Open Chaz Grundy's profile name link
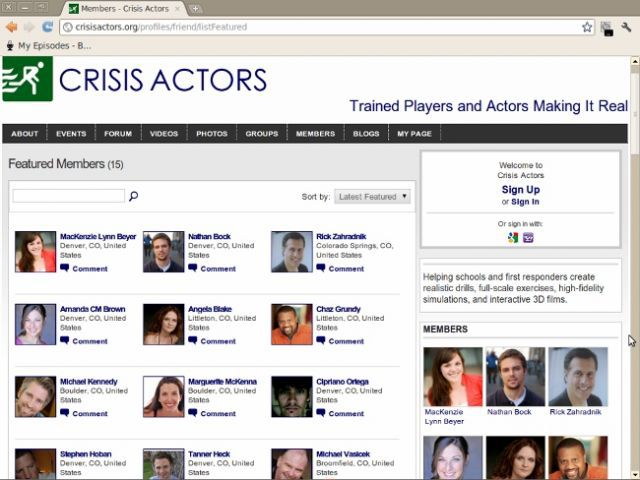The image size is (640, 480). pos(338,309)
